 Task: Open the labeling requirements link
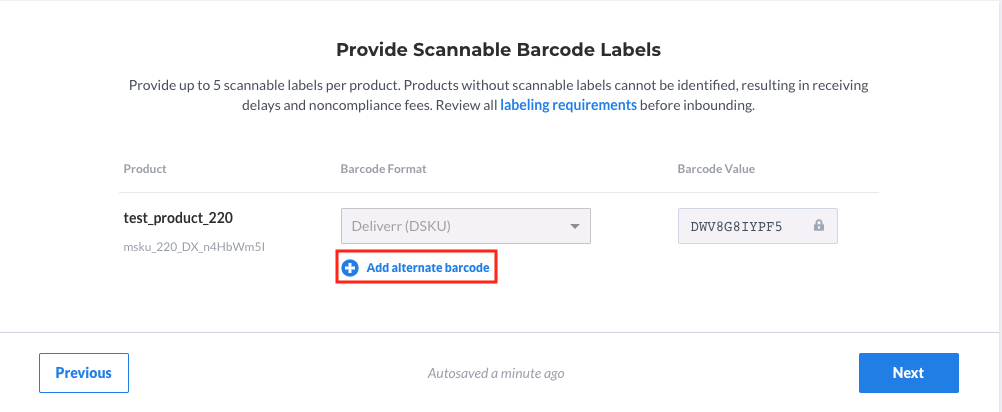tap(568, 105)
